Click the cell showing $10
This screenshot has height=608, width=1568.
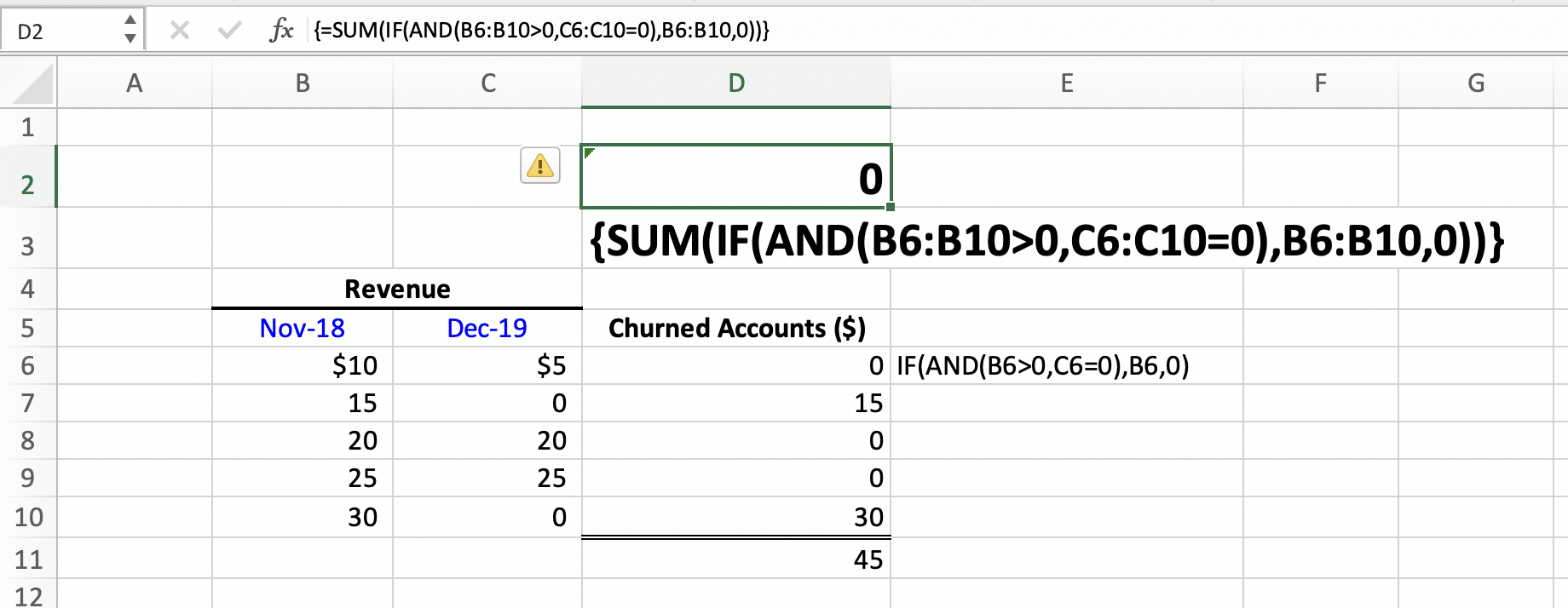tap(302, 366)
